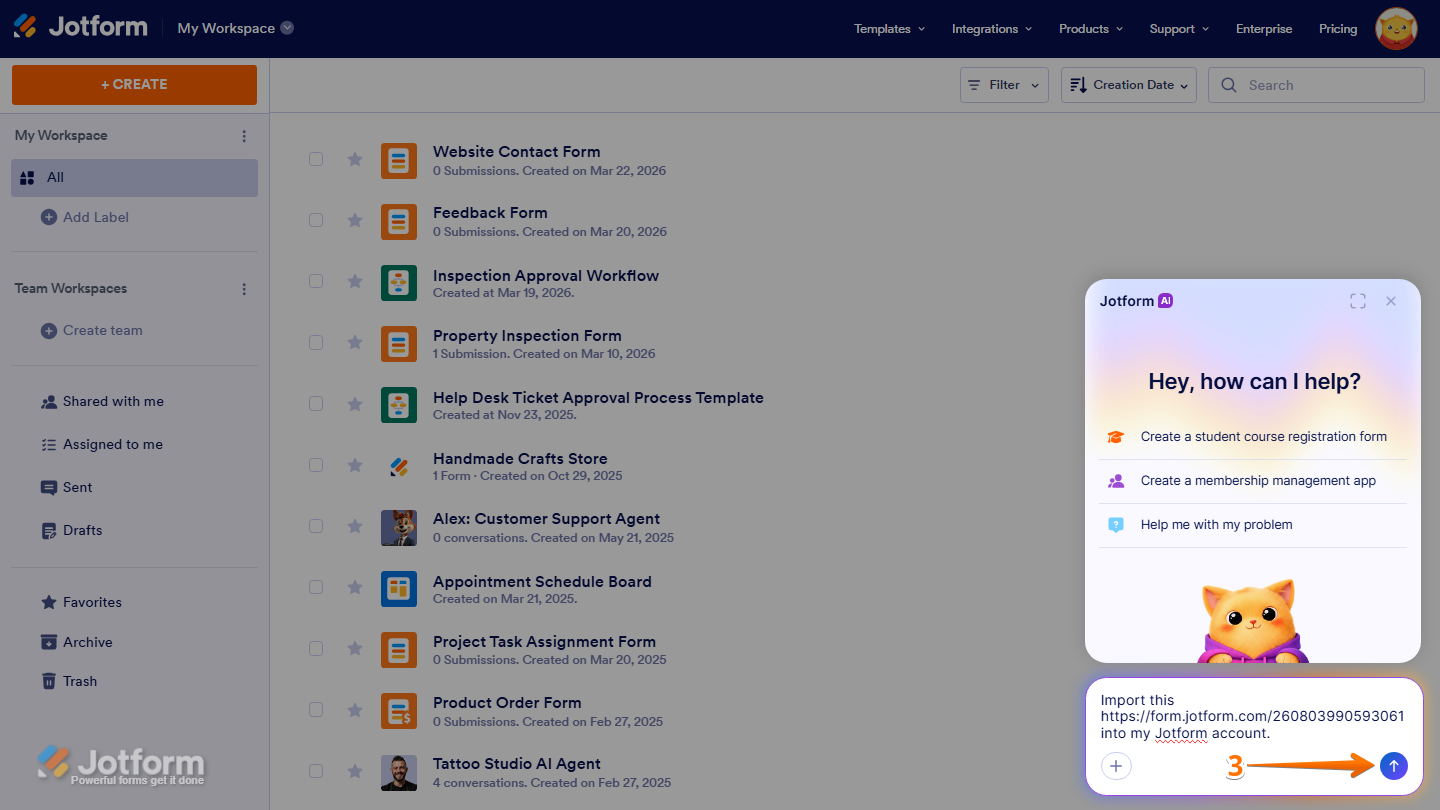The height and width of the screenshot is (810, 1440).
Task: Click the Product Order Form icon
Action: point(399,711)
